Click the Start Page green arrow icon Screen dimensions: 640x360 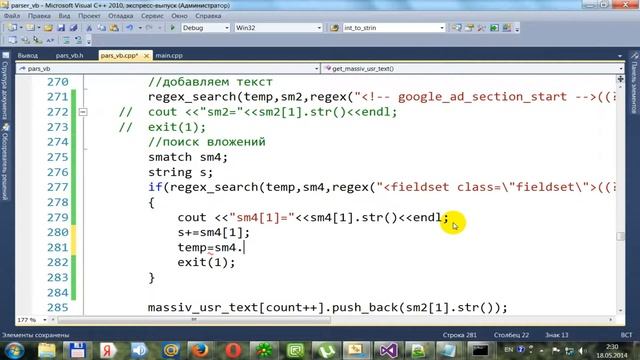494,28
